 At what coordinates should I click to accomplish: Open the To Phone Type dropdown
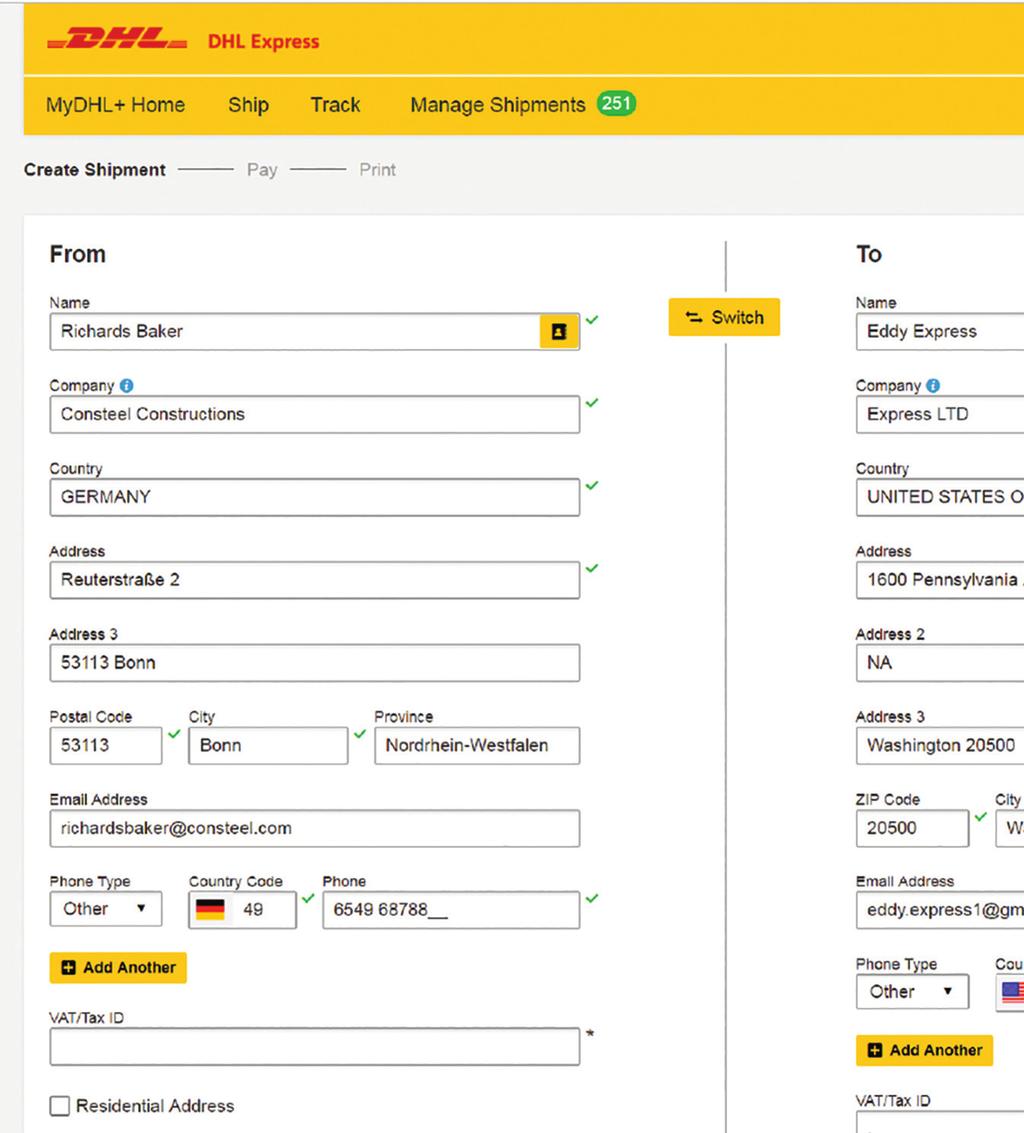912,992
